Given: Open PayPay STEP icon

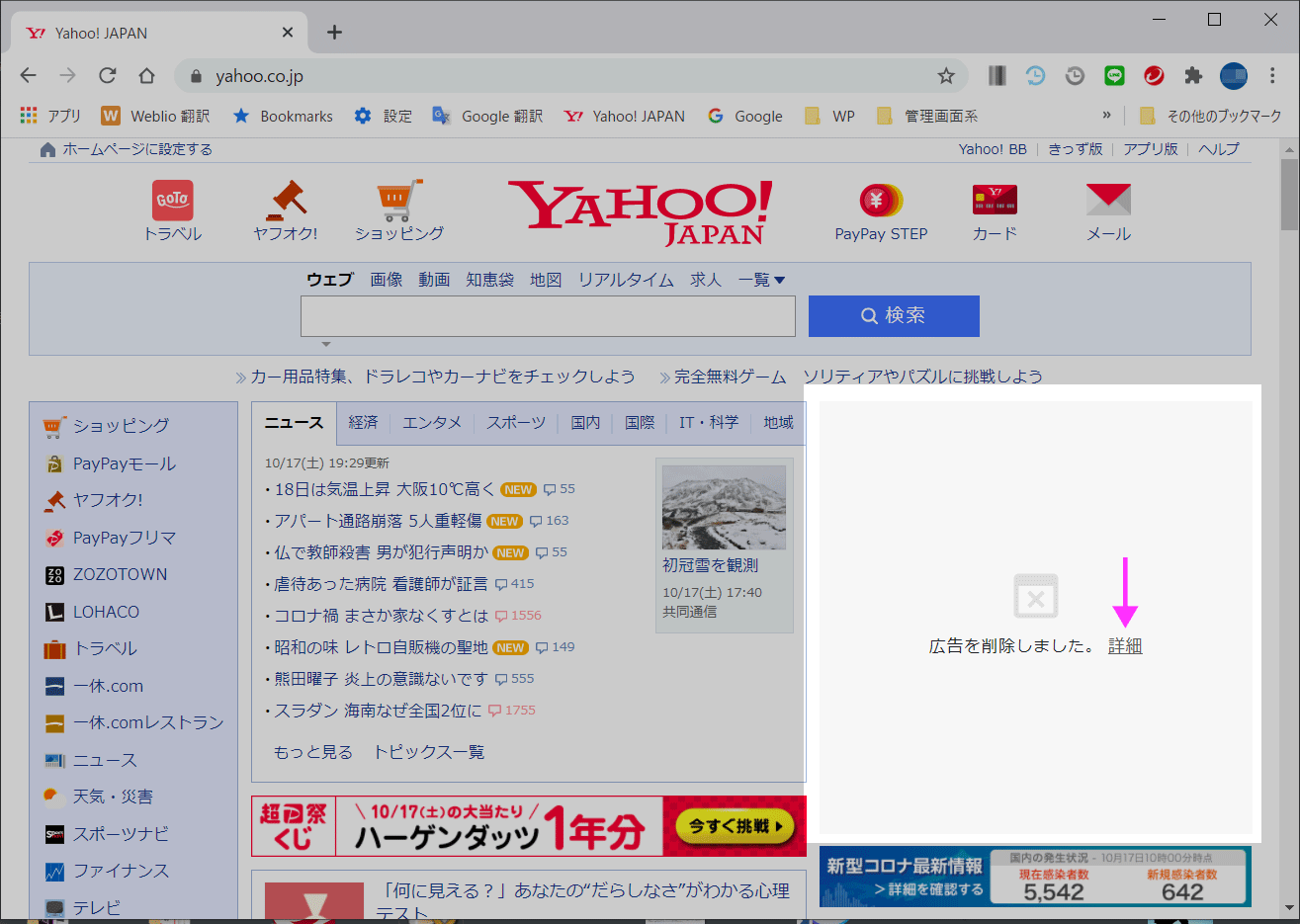Looking at the screenshot, I should [881, 200].
